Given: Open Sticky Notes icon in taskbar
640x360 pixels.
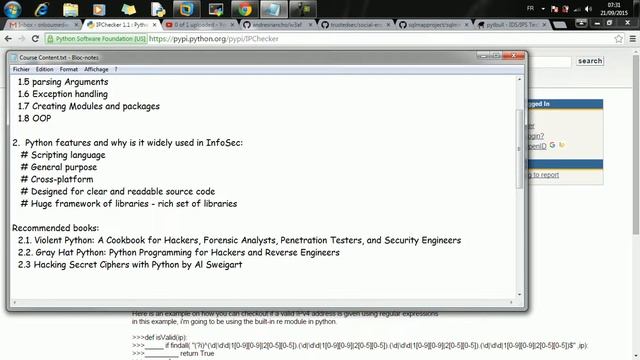Looking at the screenshot, I should [x=128, y=9].
